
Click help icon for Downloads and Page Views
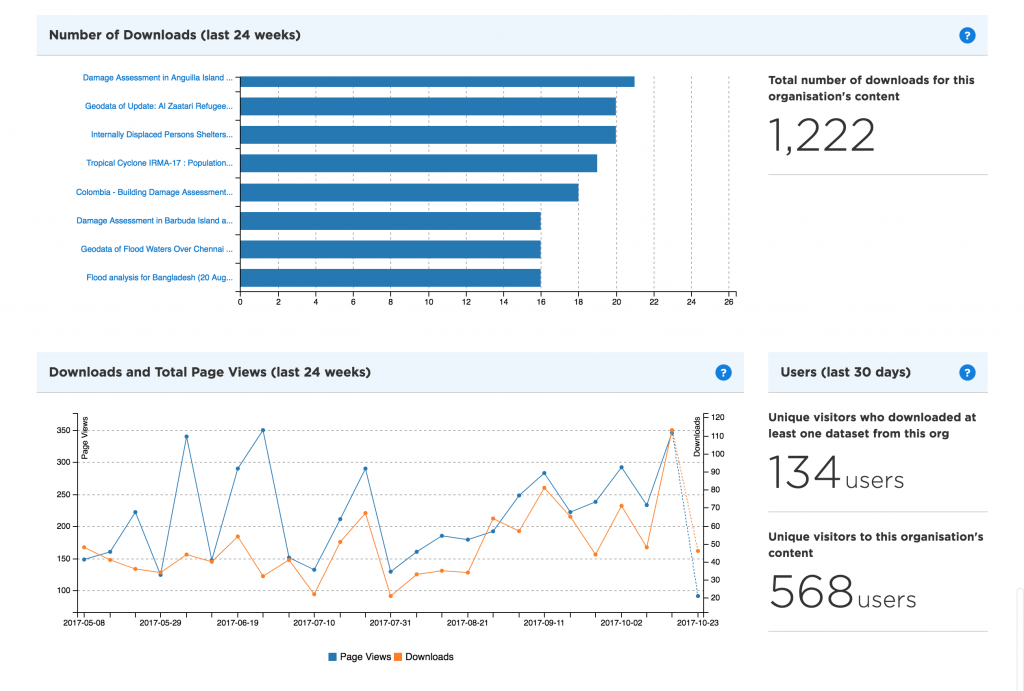coord(723,372)
